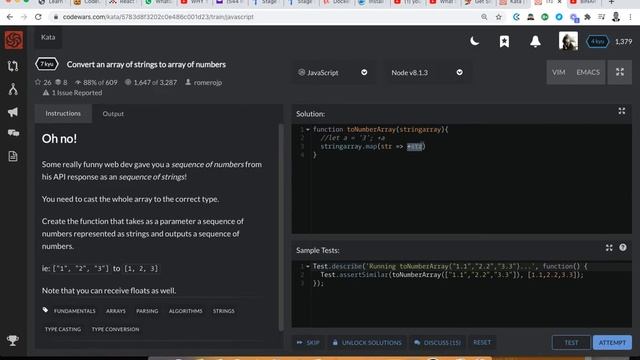
Task: Open author romerojp profile link
Action: tap(208, 82)
